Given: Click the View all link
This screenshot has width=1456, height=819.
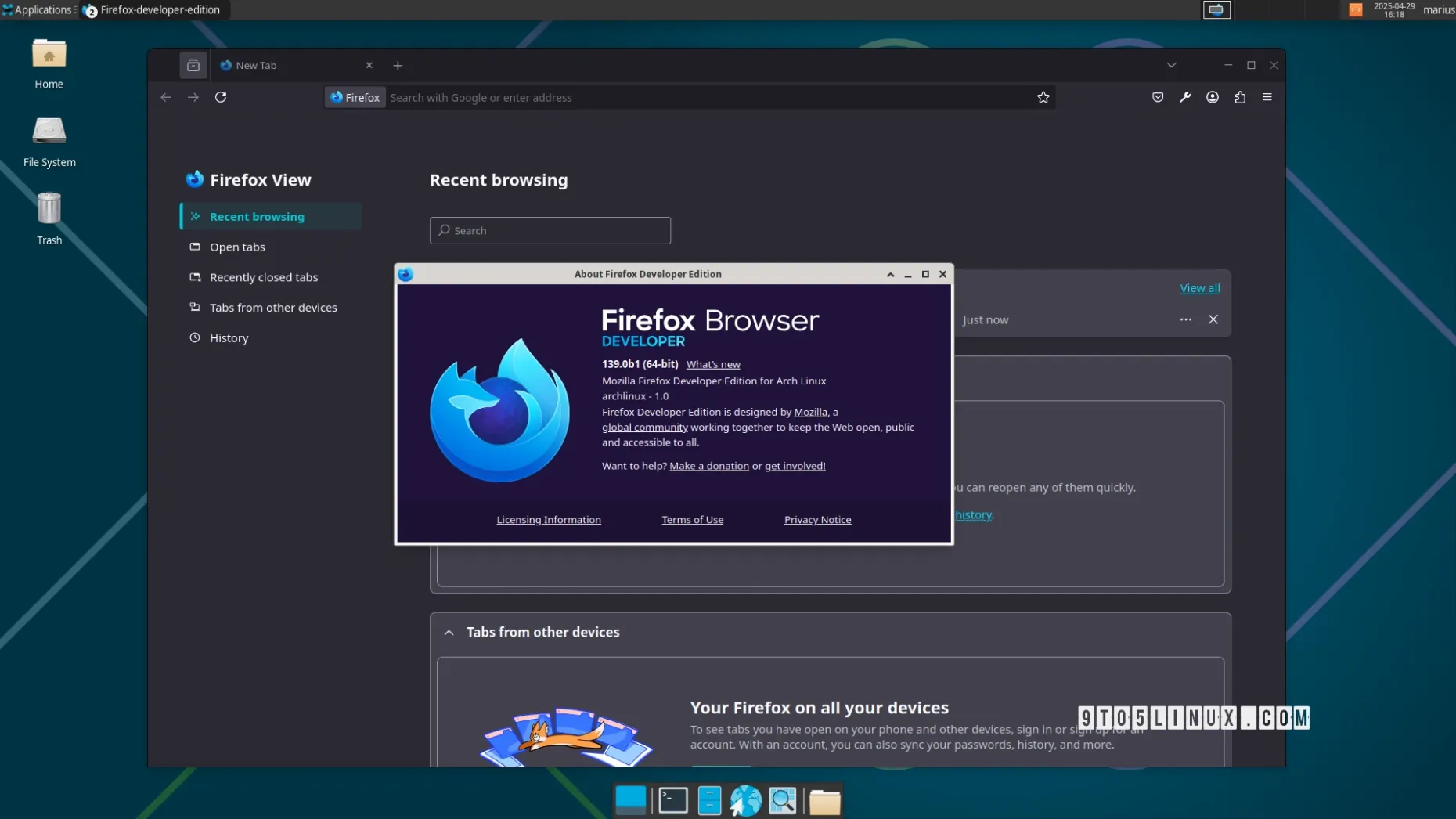Looking at the screenshot, I should 1200,288.
